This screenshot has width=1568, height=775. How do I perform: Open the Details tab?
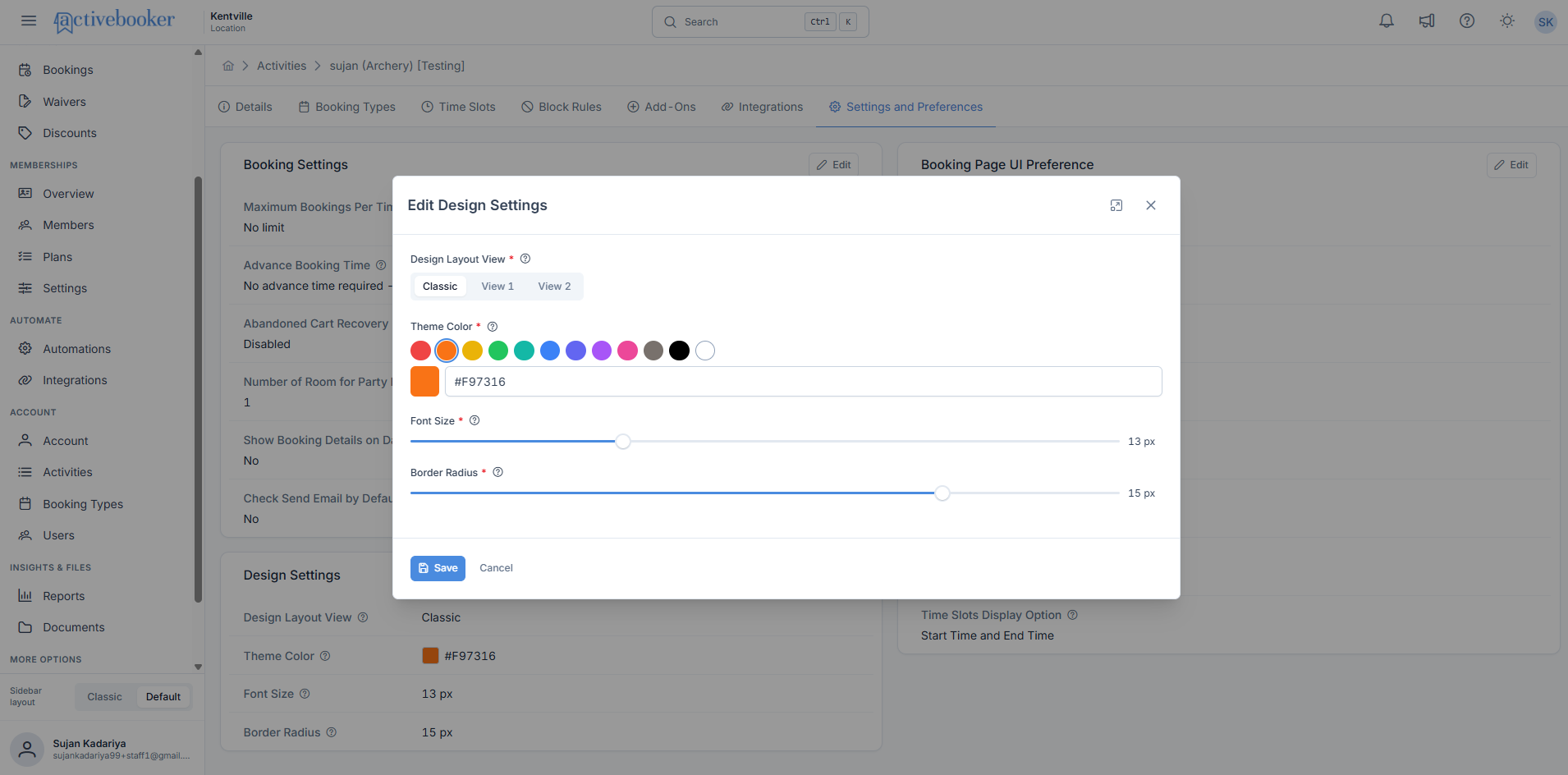(x=245, y=107)
